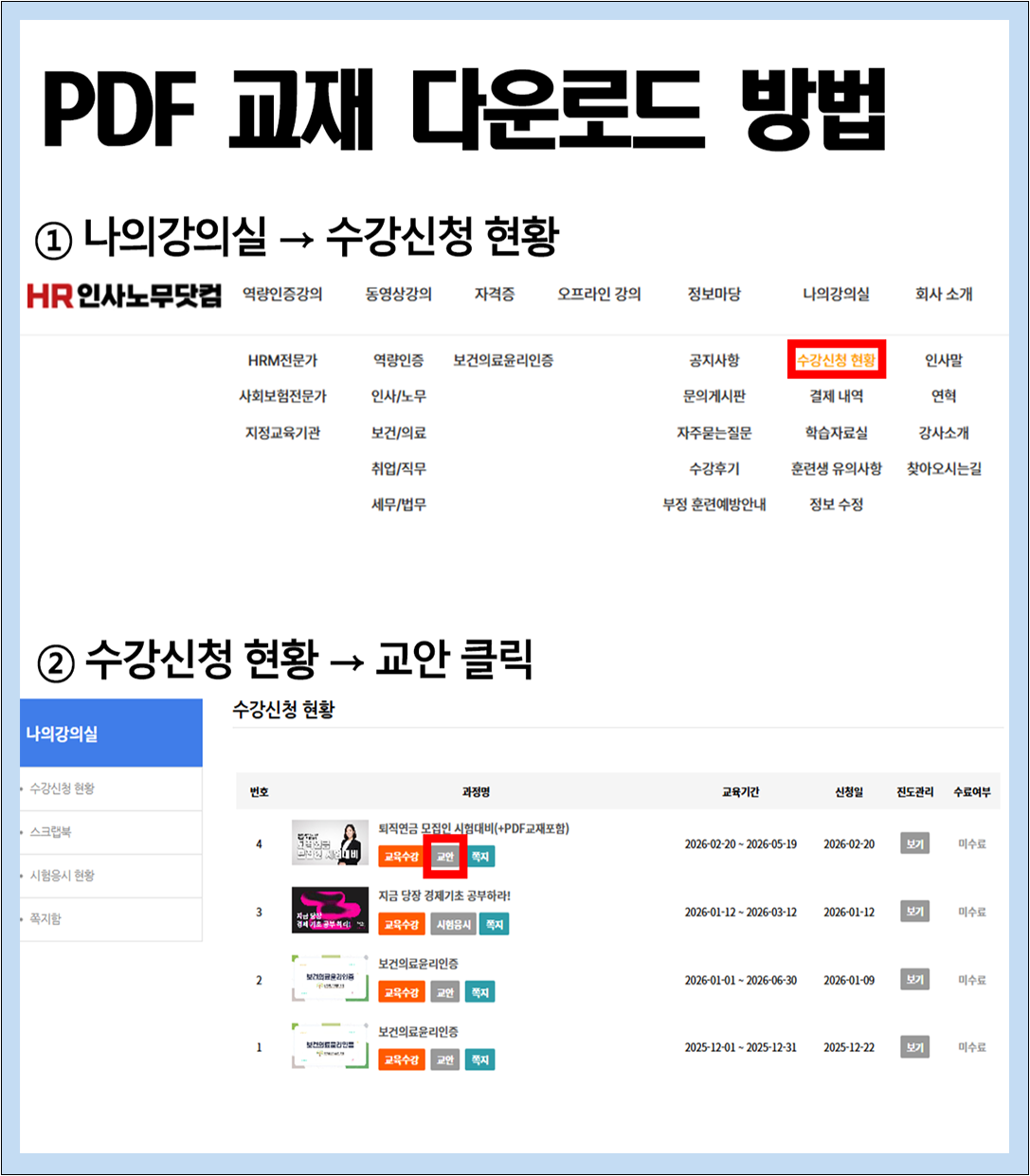1030x1176 pixels.
Task: Click 쪽지 button for 퇴직연금 모집인 course
Action: point(480,857)
